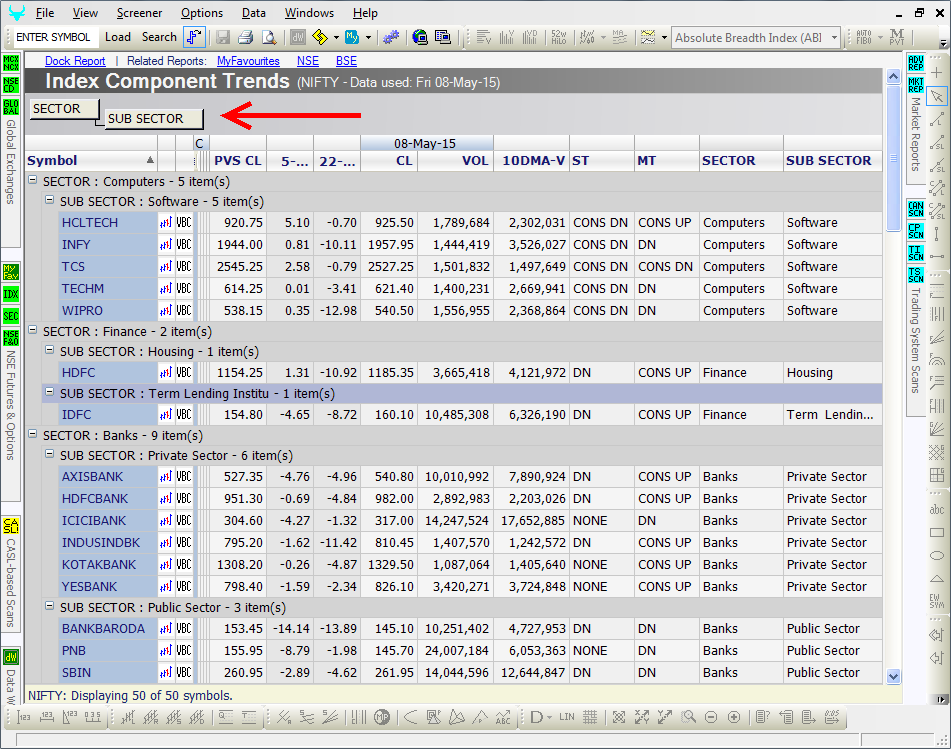The image size is (951, 749).
Task: Collapse the SUB SECTOR : Software group
Action: point(50,200)
